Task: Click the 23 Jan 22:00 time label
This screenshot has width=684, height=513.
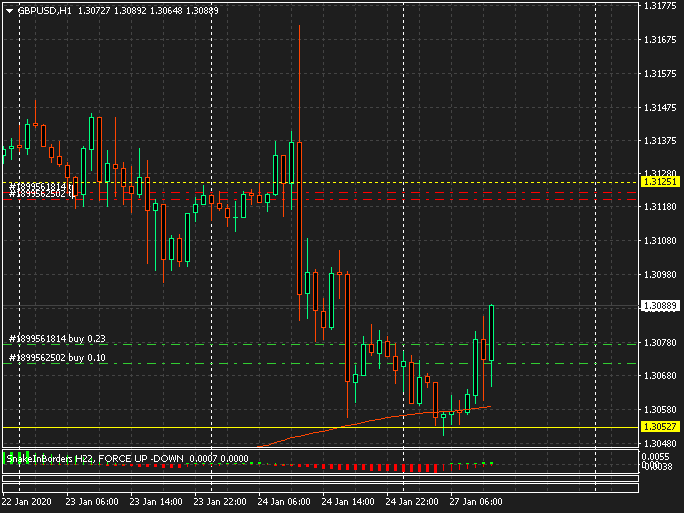Action: coord(220,502)
